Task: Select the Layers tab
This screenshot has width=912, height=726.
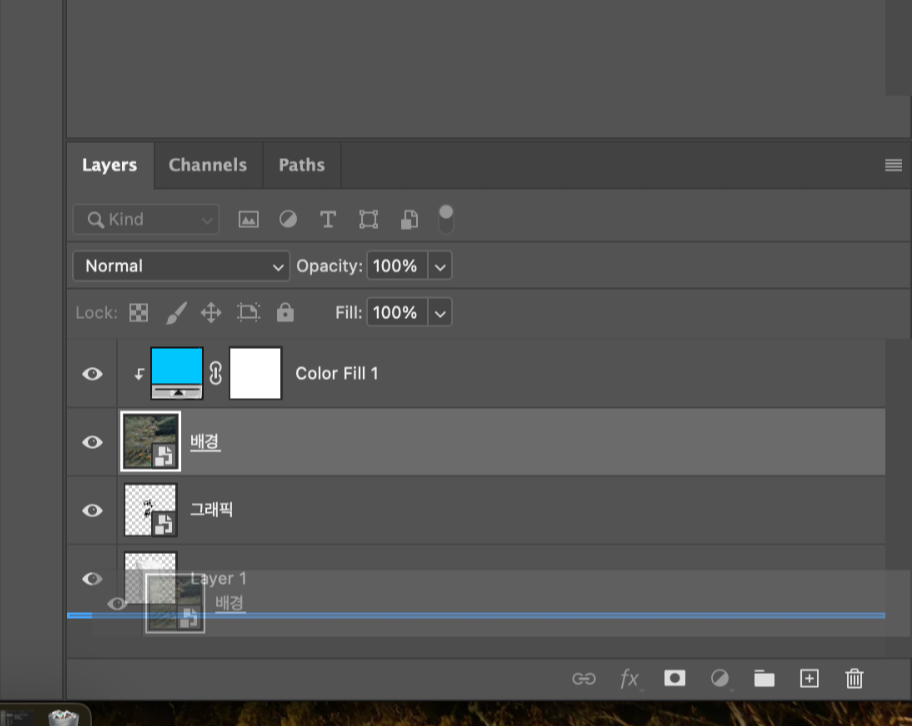Action: (109, 165)
